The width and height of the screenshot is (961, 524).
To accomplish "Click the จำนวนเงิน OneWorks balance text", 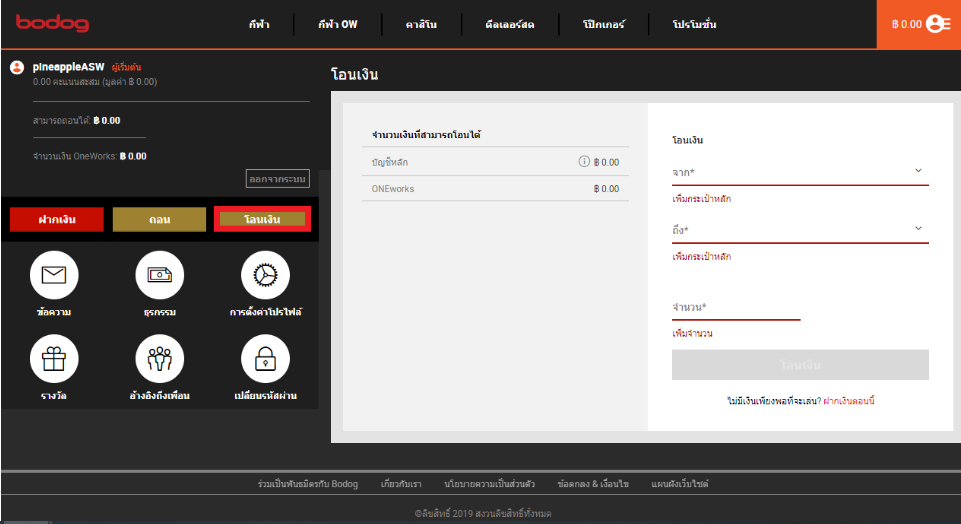I will (x=89, y=156).
